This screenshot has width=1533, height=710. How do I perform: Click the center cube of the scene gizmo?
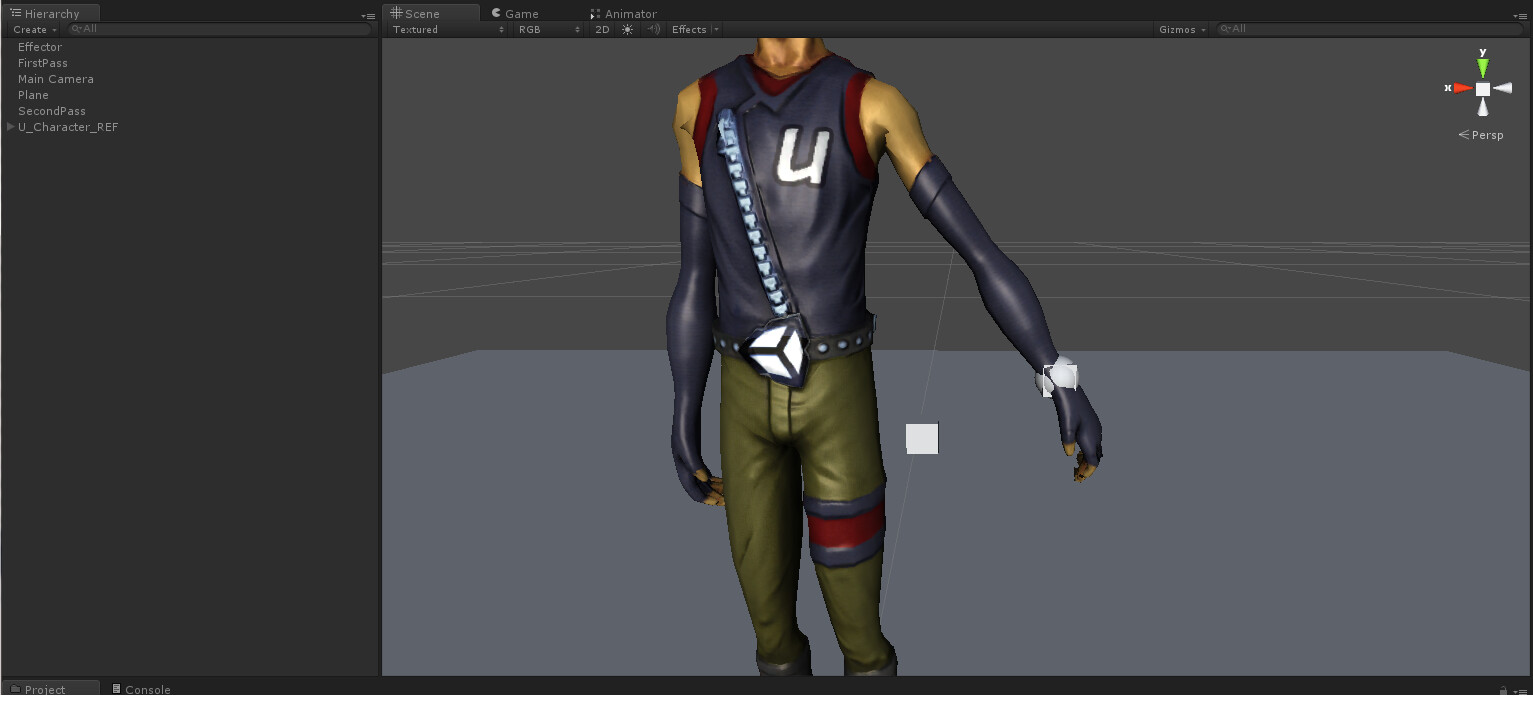tap(1483, 88)
